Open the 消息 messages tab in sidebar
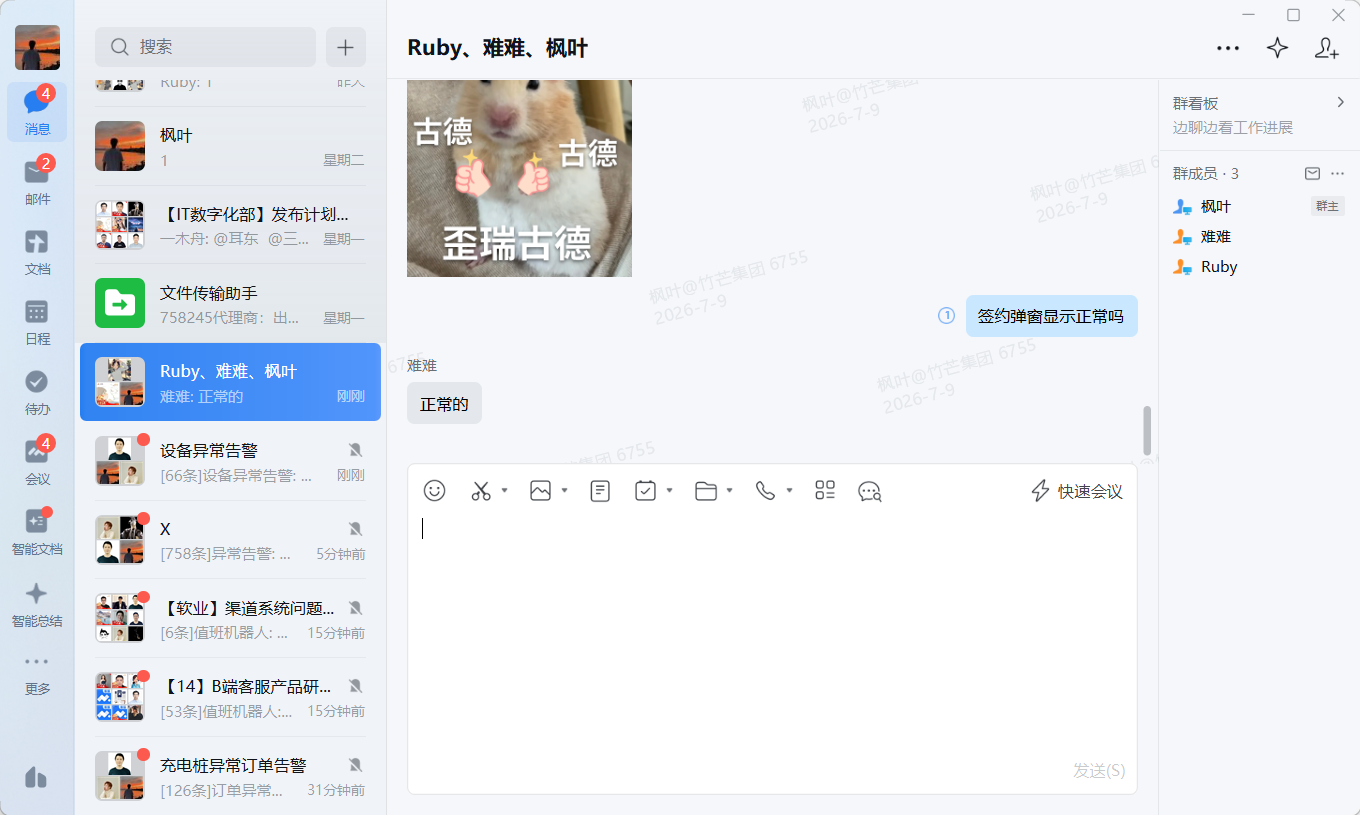This screenshot has height=815, width=1360. pos(37,112)
